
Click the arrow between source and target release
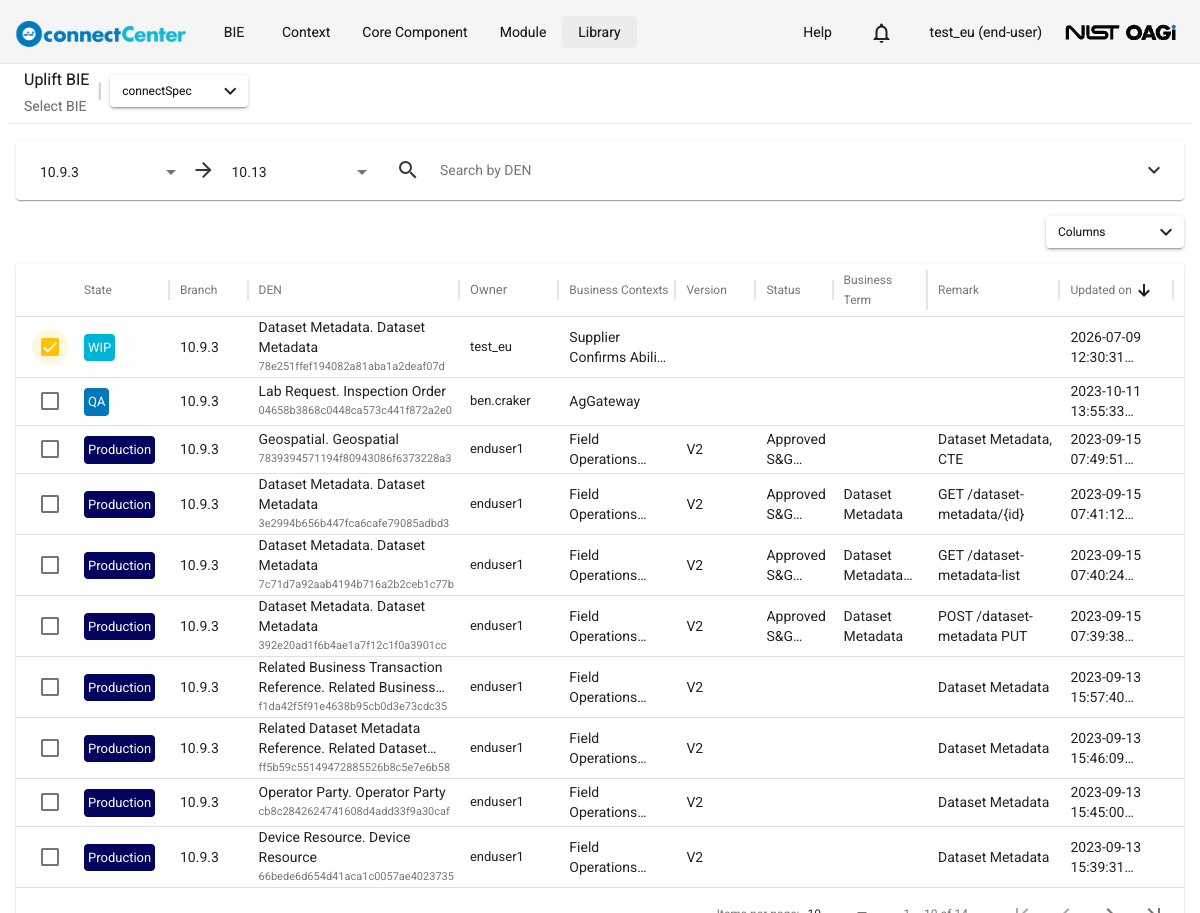point(203,170)
